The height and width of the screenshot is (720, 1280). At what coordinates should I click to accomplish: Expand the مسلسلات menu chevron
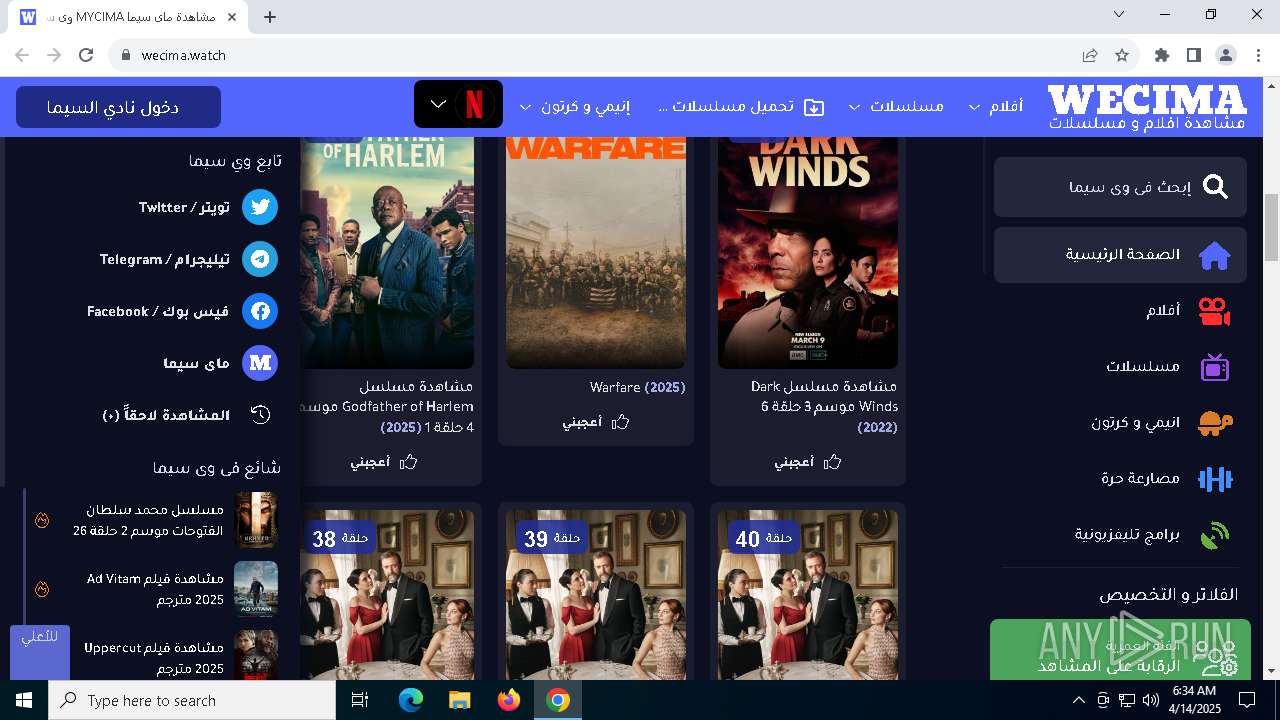[x=855, y=107]
